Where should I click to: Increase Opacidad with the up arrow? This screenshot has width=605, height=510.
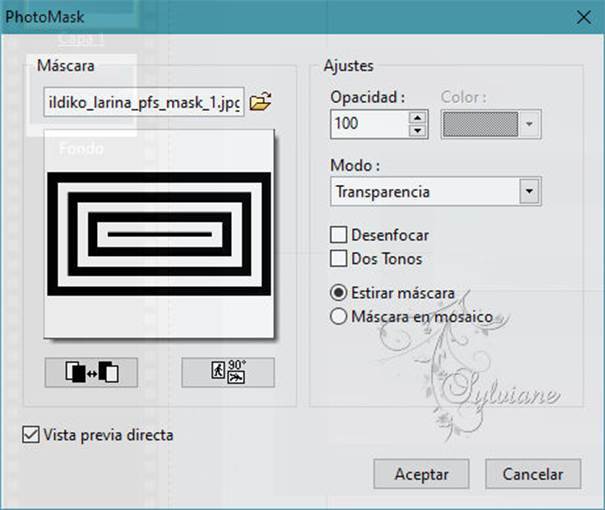(x=417, y=117)
